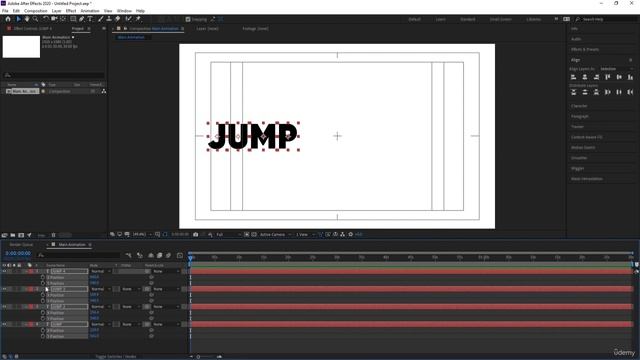Open the File menu

pyautogui.click(x=5, y=11)
